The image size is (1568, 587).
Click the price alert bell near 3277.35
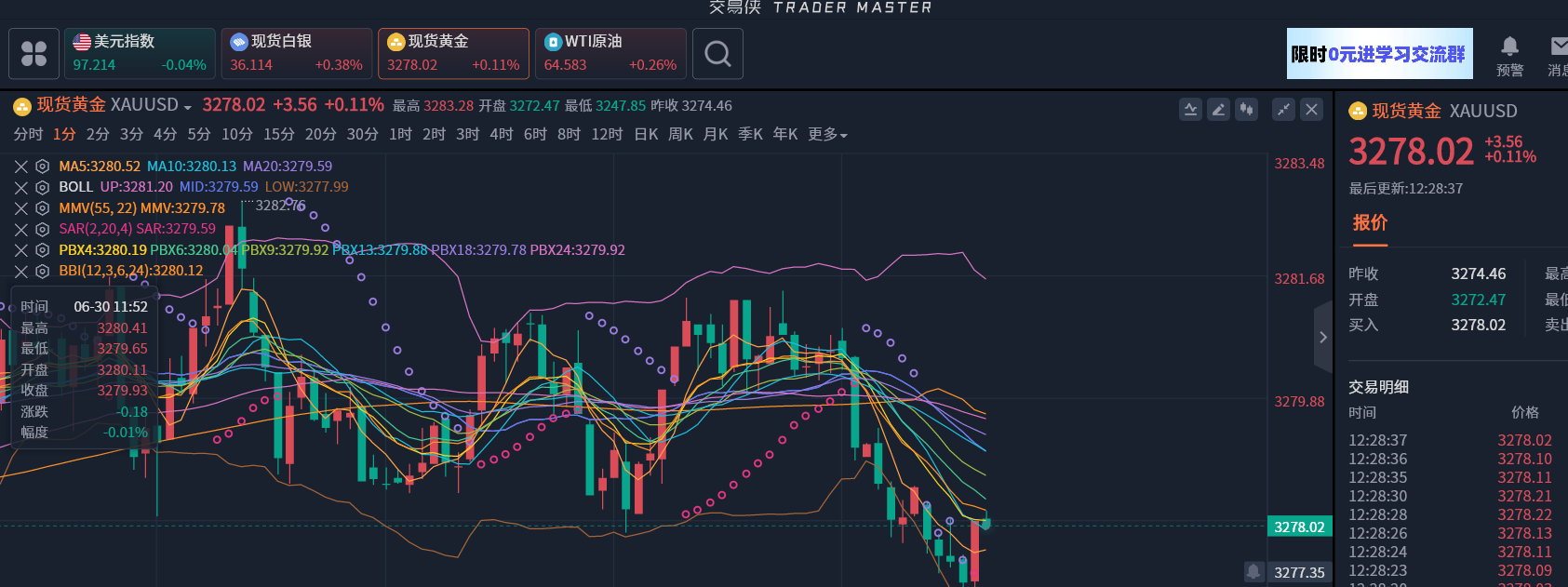[x=1253, y=571]
